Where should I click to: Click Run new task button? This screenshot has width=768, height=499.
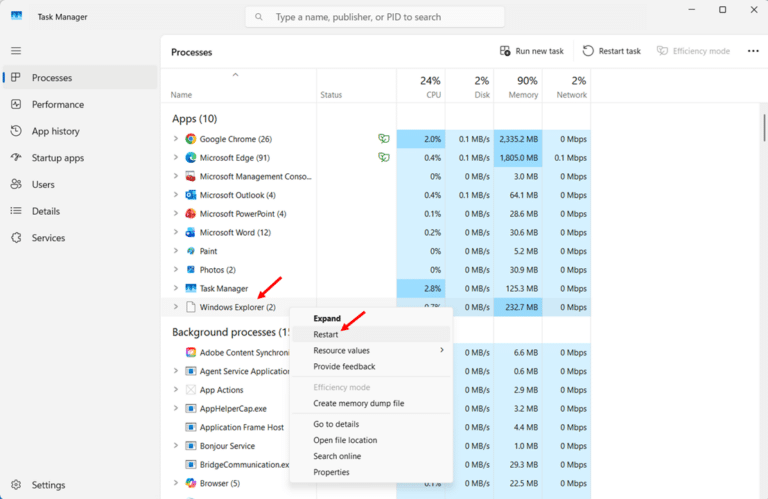click(531, 51)
